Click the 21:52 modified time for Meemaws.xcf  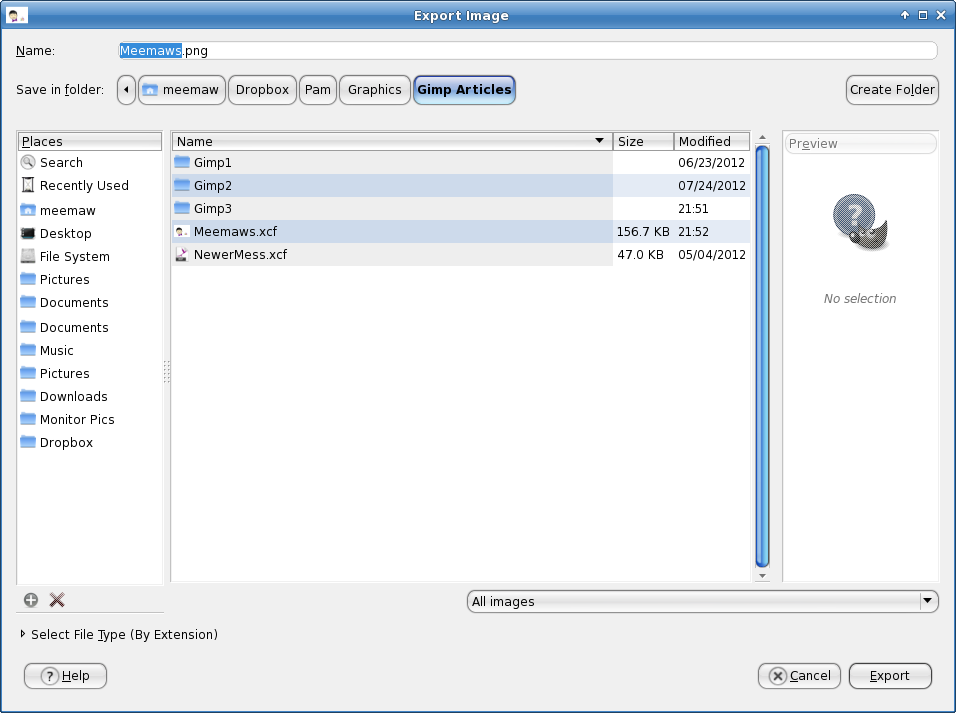693,232
